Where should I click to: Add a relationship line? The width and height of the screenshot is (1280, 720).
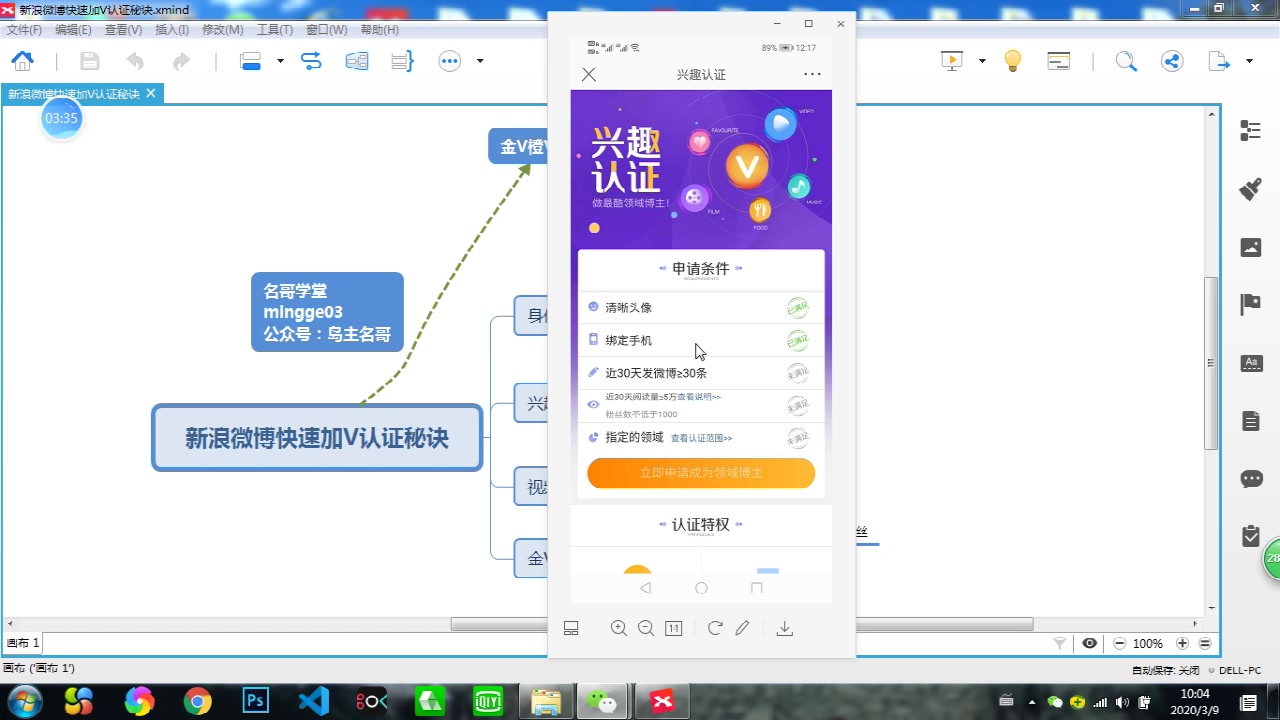click(x=311, y=61)
